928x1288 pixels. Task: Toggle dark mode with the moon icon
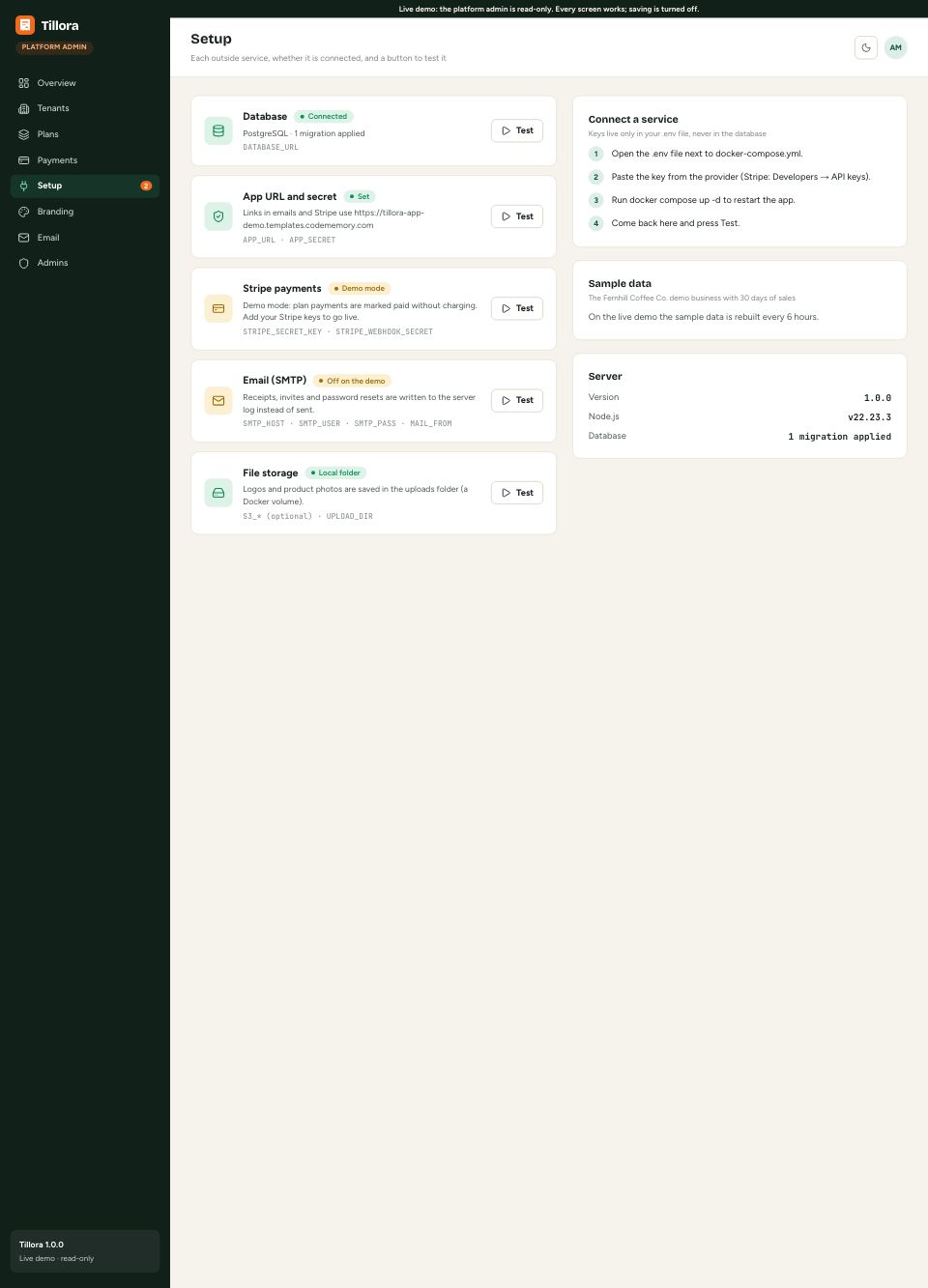[x=866, y=47]
